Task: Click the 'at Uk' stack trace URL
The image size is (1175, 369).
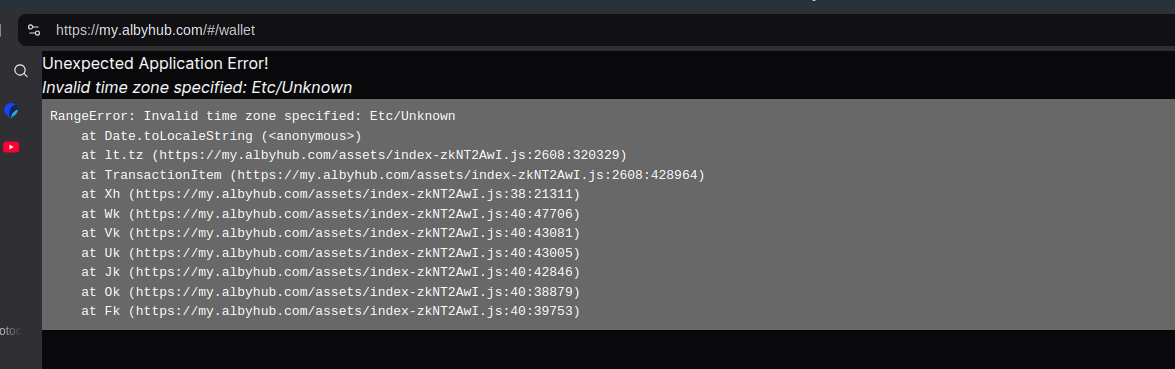Action: point(354,253)
